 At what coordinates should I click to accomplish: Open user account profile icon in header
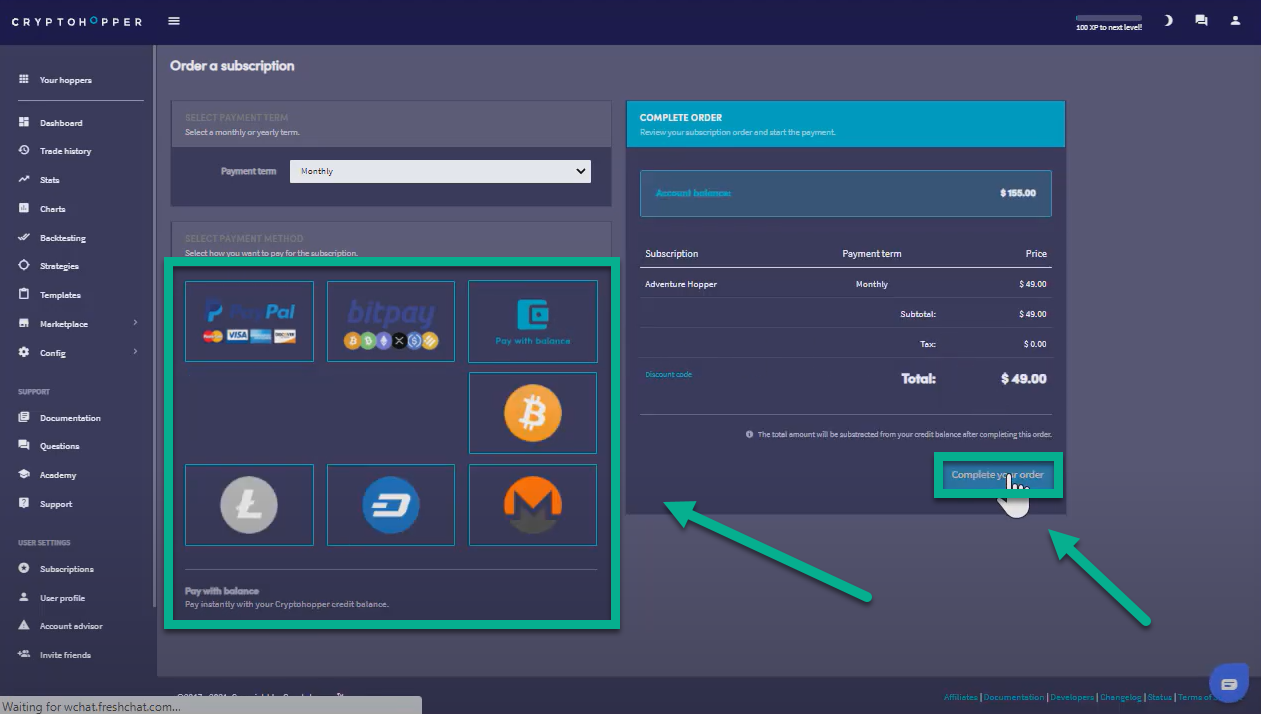[x=1236, y=21]
